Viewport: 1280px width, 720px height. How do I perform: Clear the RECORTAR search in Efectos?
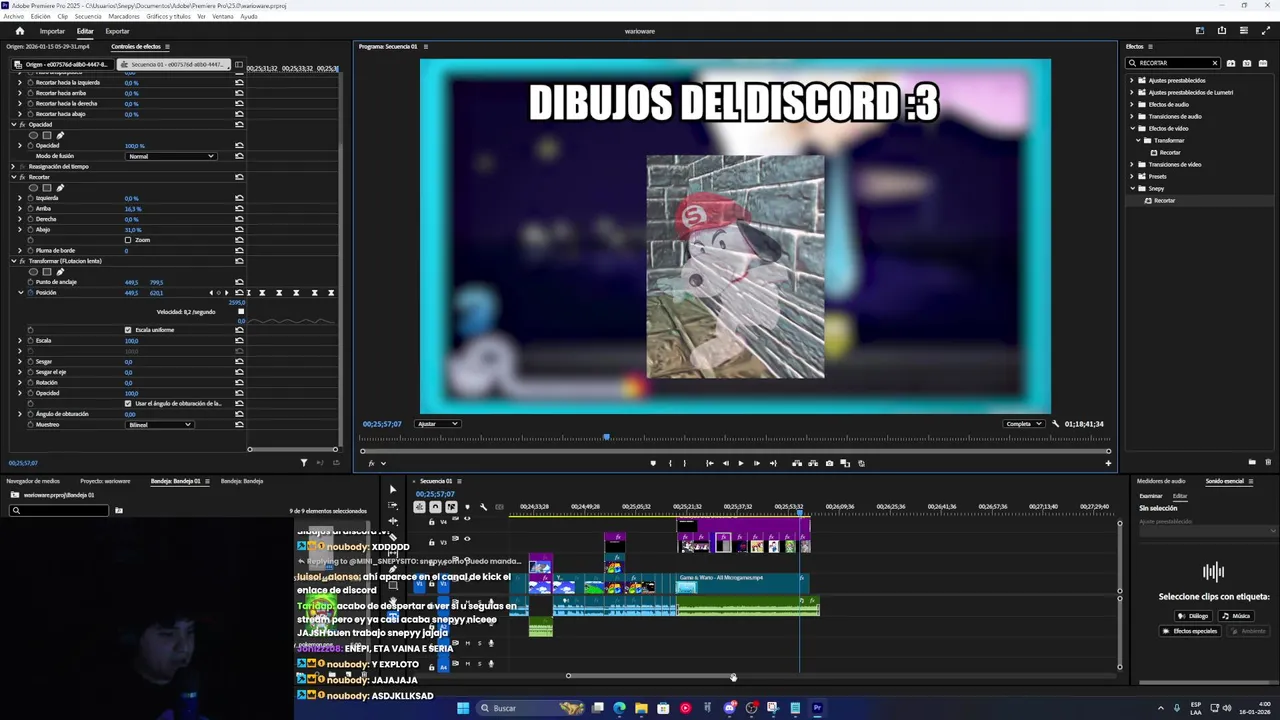click(x=1215, y=63)
